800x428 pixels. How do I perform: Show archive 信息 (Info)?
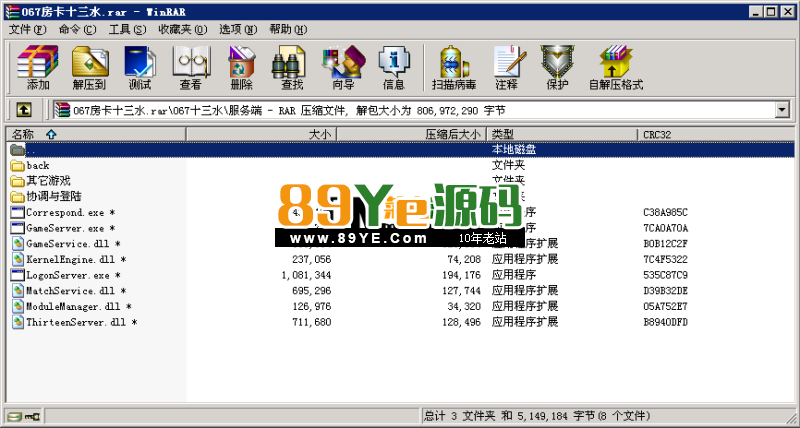pyautogui.click(x=394, y=67)
